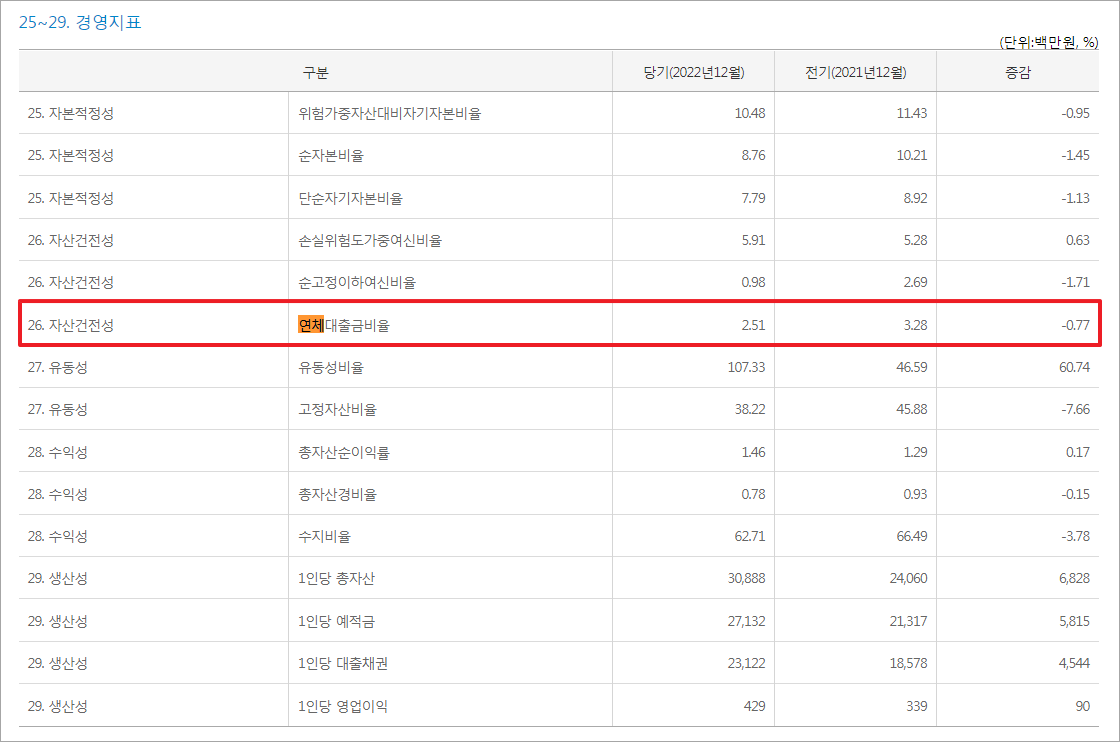Click the 손실위험도가중여신비율 row
The image size is (1120, 742).
pos(356,240)
